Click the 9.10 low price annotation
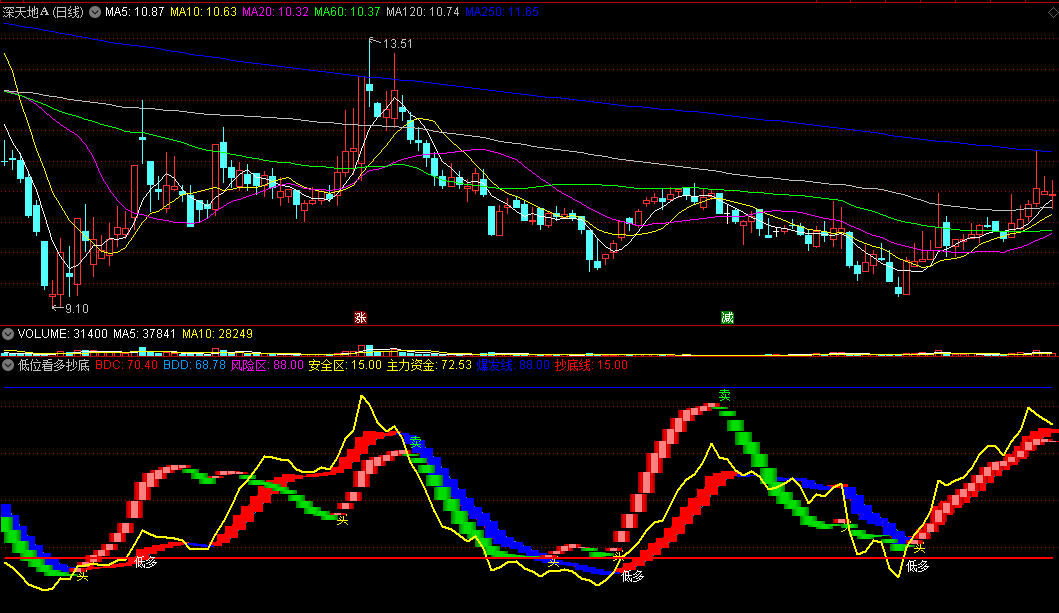1059x613 pixels. (x=76, y=309)
